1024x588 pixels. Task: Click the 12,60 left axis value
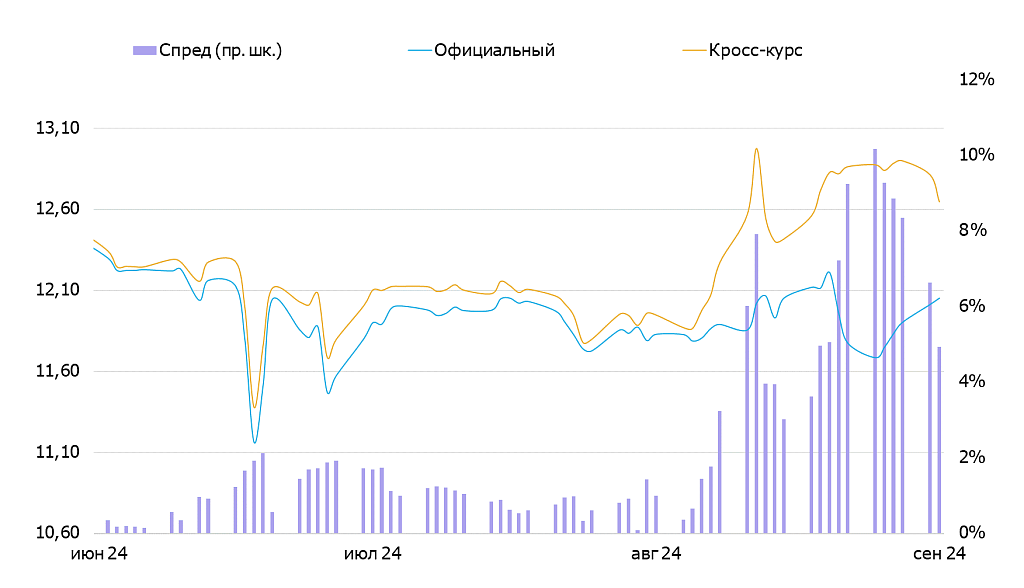point(57,209)
